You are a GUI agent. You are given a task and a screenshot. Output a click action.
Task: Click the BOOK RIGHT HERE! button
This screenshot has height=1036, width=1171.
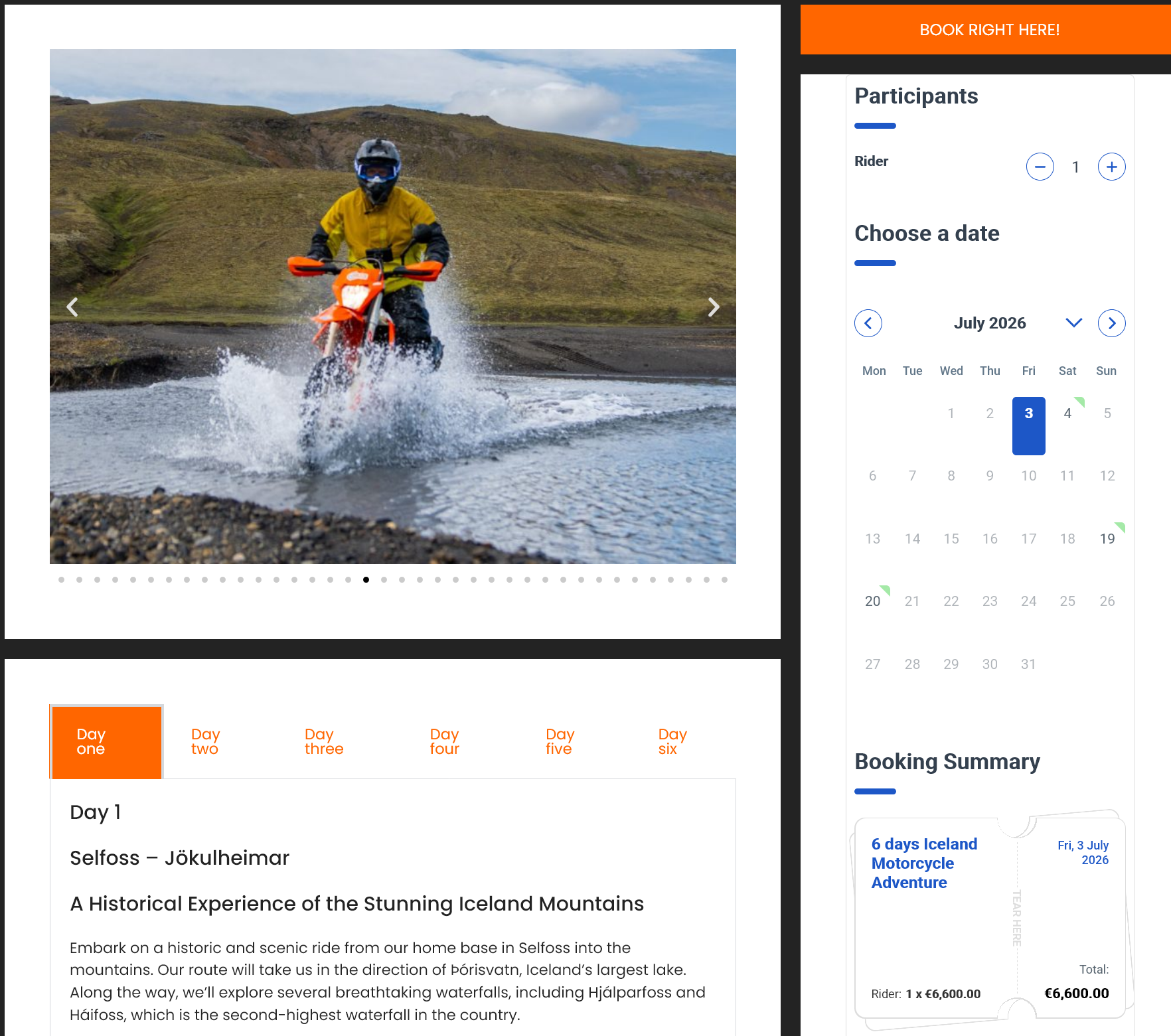[x=989, y=30]
